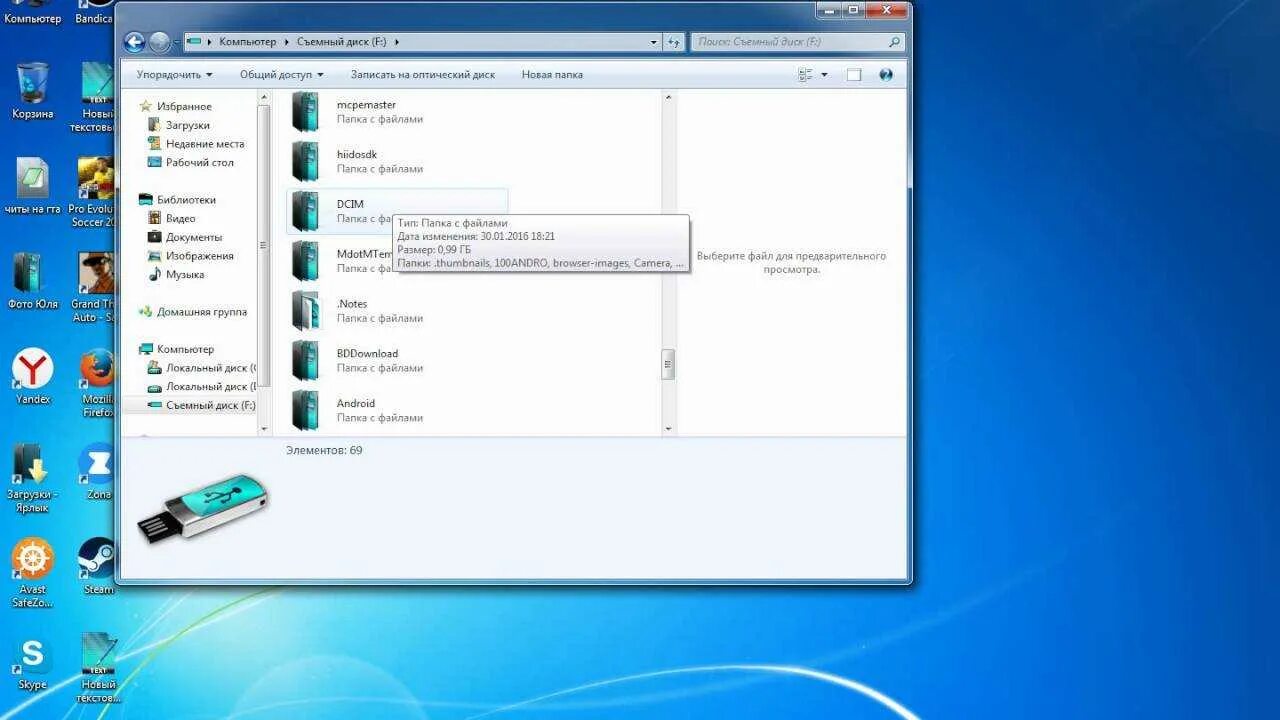Click the Back navigation arrow
Viewport: 1280px width, 720px height.
(135, 42)
